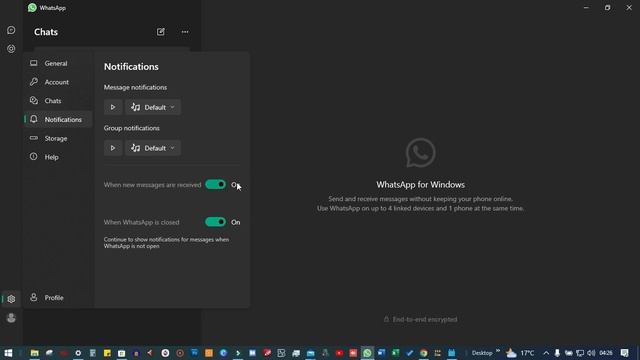Open Settings gear in left rail

[x=11, y=299]
